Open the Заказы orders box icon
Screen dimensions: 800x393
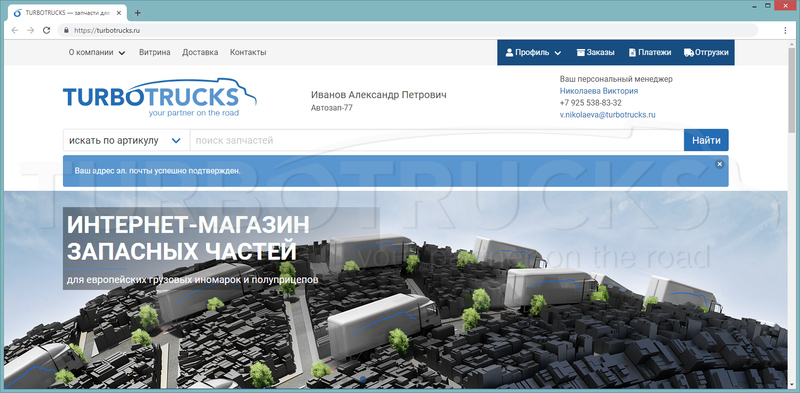coord(581,53)
